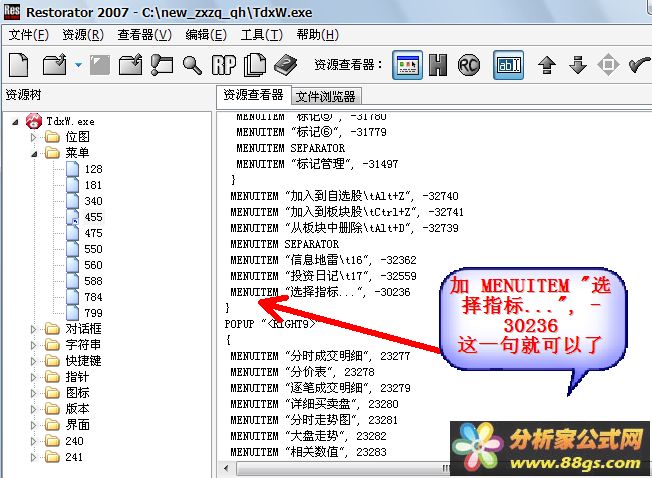This screenshot has height=478, width=652.
Task: Click the line MENUITEM "加入到自选股\tAlt+Z"
Action: (344, 196)
